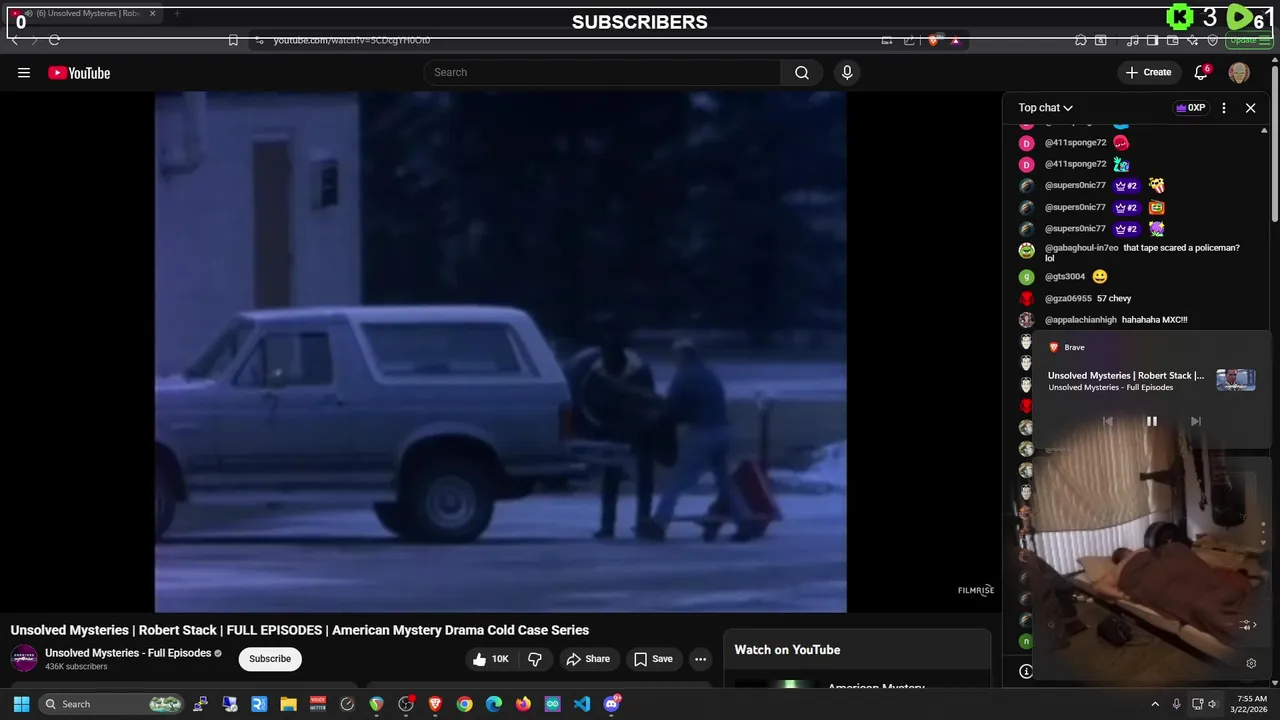The image size is (1280, 720).
Task: Click into the YouTube search field
Action: [602, 72]
